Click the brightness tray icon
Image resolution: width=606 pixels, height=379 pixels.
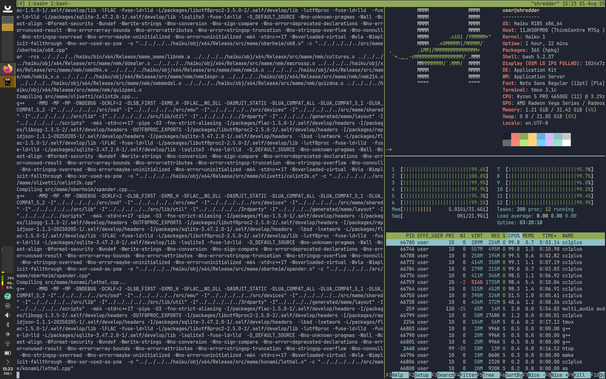(x=7, y=334)
